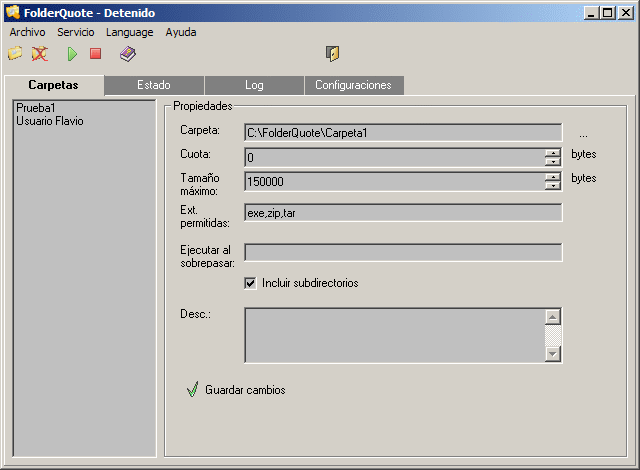Increase Tamaño máximo with up spinner arrow
Screen dimensions: 640x470
[x=553, y=177]
